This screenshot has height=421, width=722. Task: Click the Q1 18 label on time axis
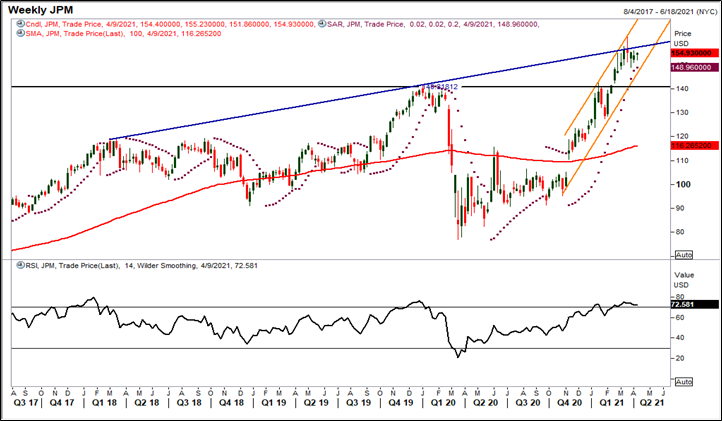pyautogui.click(x=105, y=403)
